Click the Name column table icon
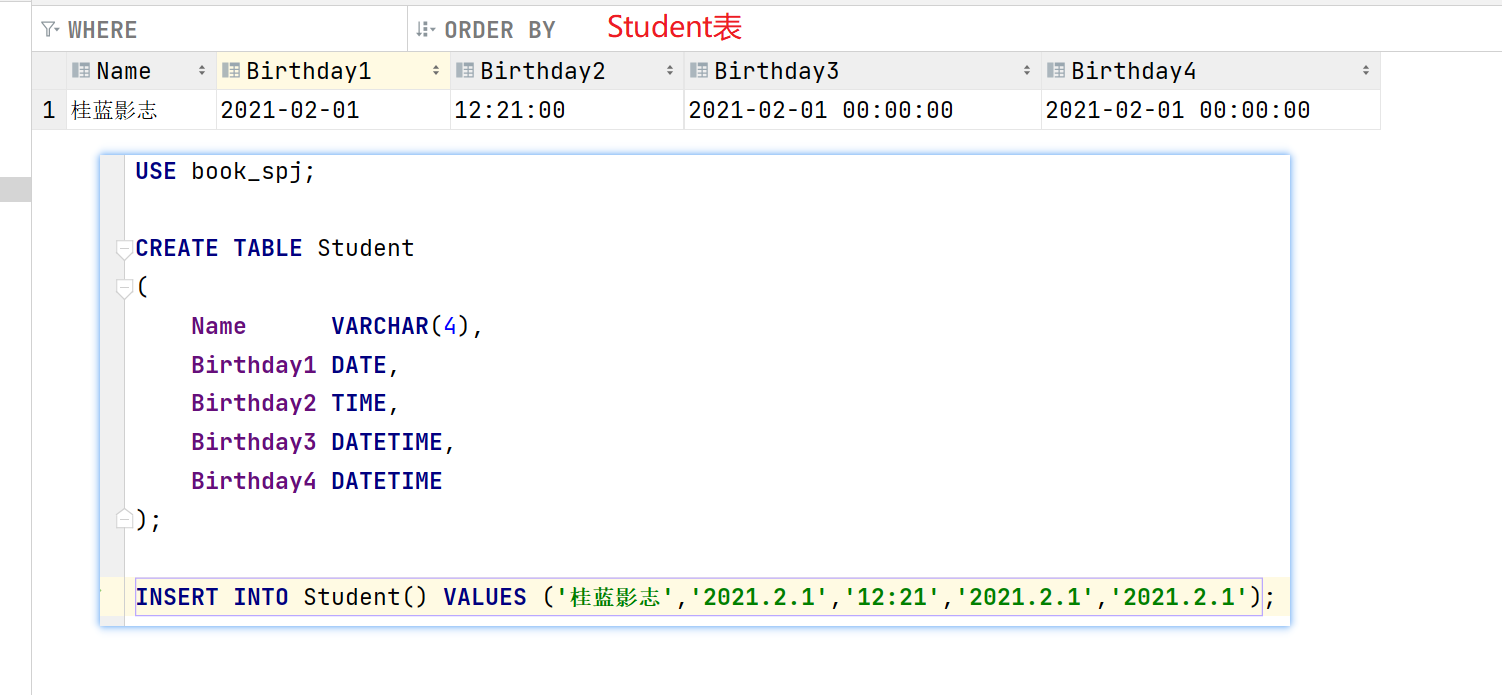Viewport: 1502px width, 695px height. (82, 71)
